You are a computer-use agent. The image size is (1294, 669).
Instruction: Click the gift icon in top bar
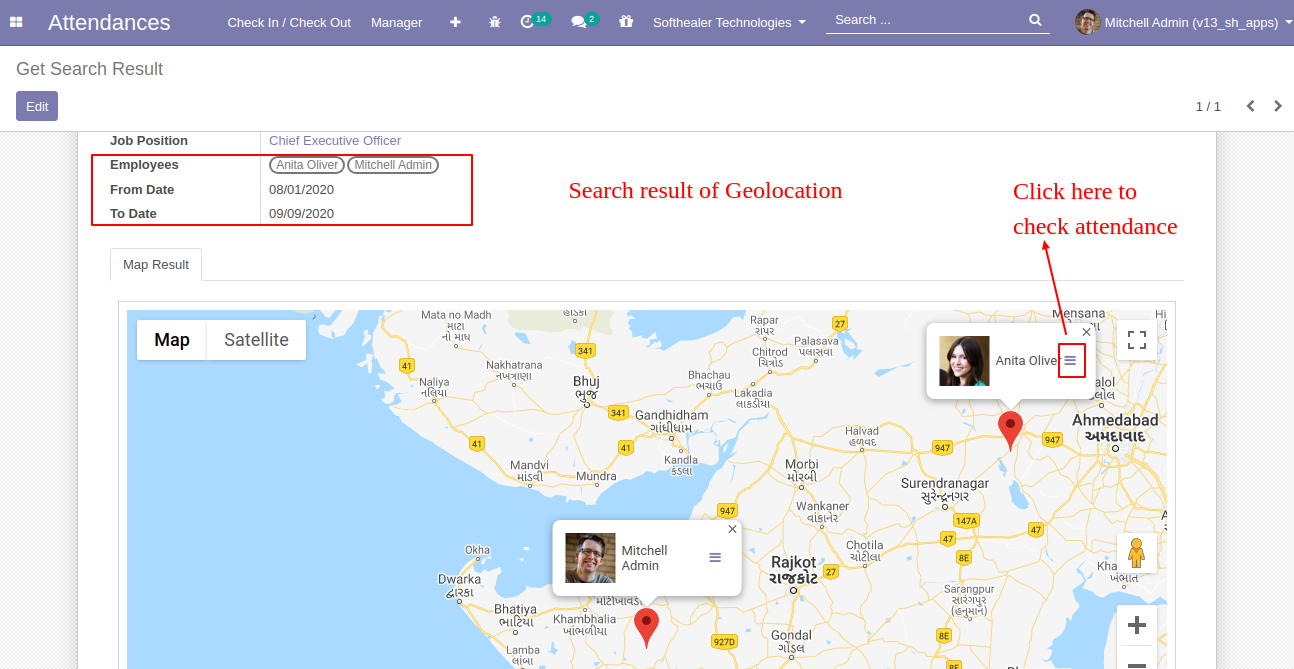[x=626, y=22]
